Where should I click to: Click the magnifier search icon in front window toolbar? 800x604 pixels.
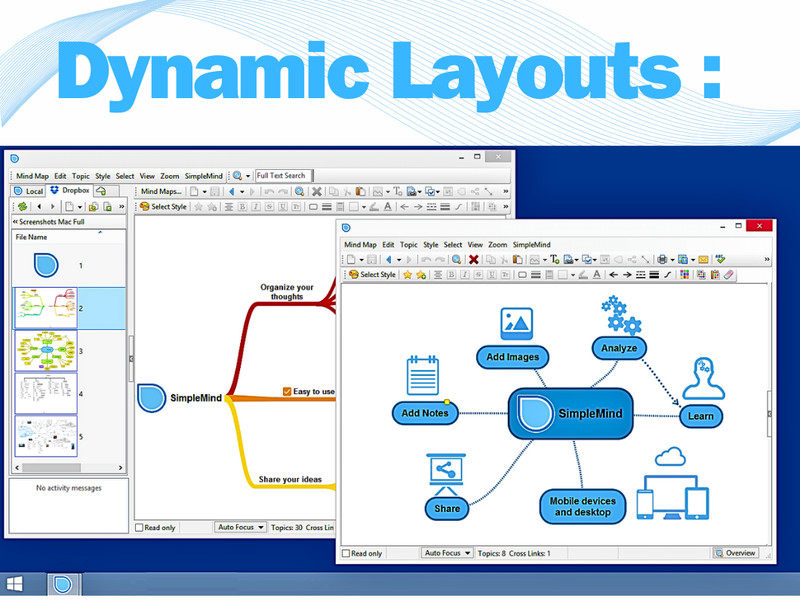(x=456, y=259)
